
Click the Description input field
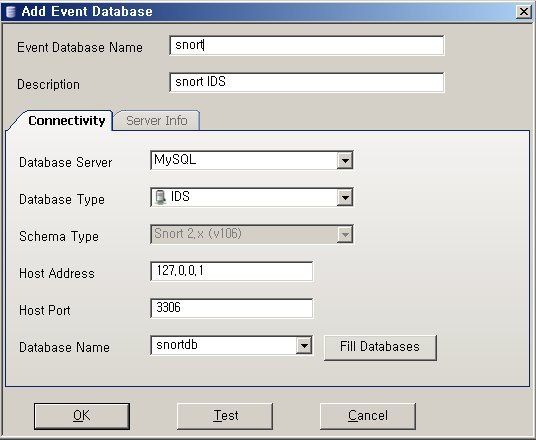coord(307,82)
